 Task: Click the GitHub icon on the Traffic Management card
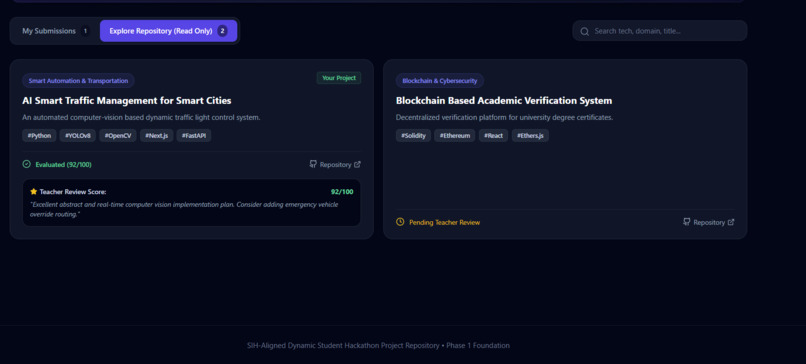(313, 164)
